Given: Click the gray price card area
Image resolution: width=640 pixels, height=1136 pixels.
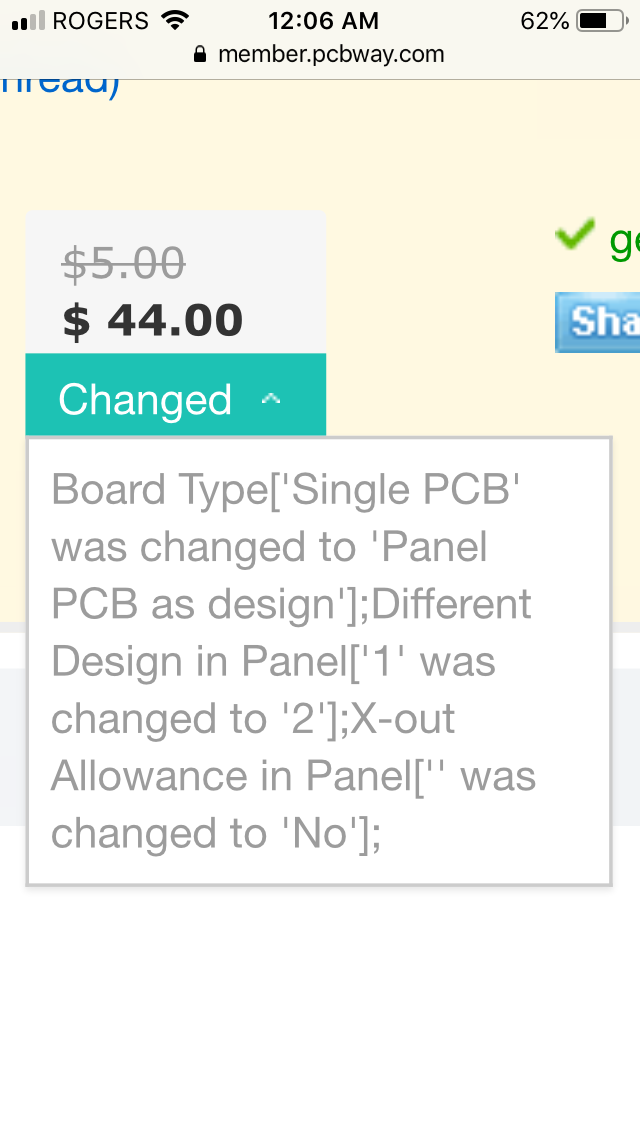Looking at the screenshot, I should pos(175,283).
